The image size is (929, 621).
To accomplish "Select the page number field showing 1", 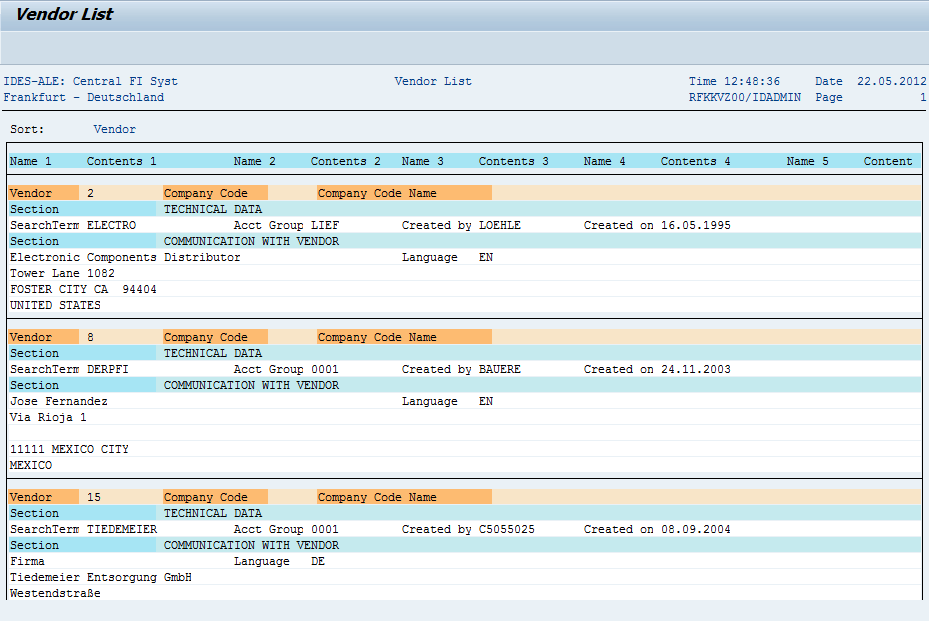I will (x=920, y=97).
